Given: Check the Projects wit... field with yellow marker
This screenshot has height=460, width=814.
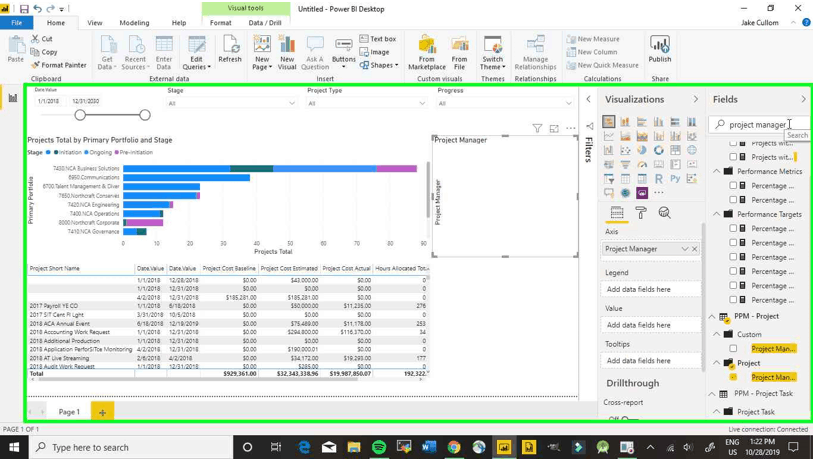Looking at the screenshot, I should (x=733, y=157).
